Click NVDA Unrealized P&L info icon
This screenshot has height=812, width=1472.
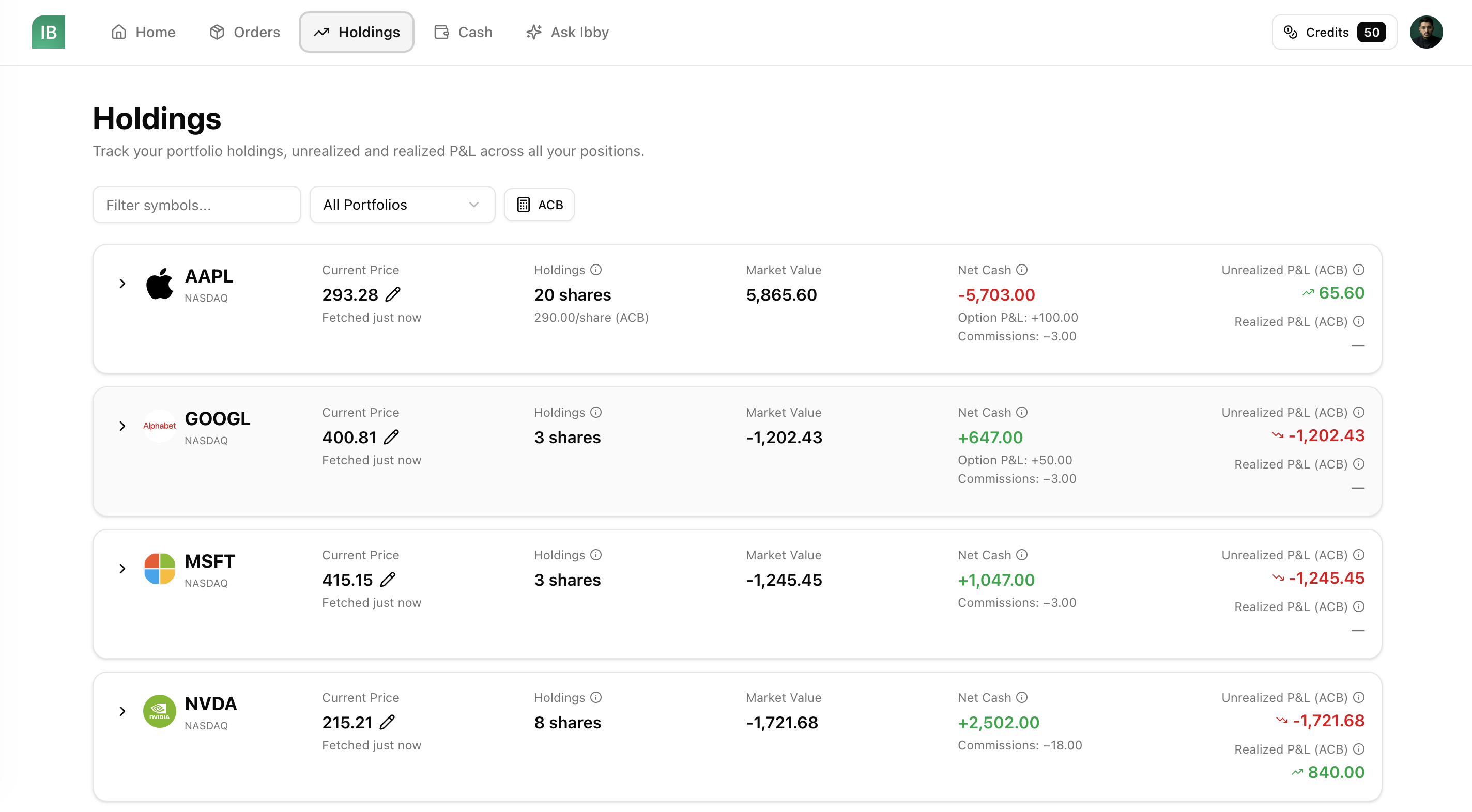click(x=1359, y=697)
